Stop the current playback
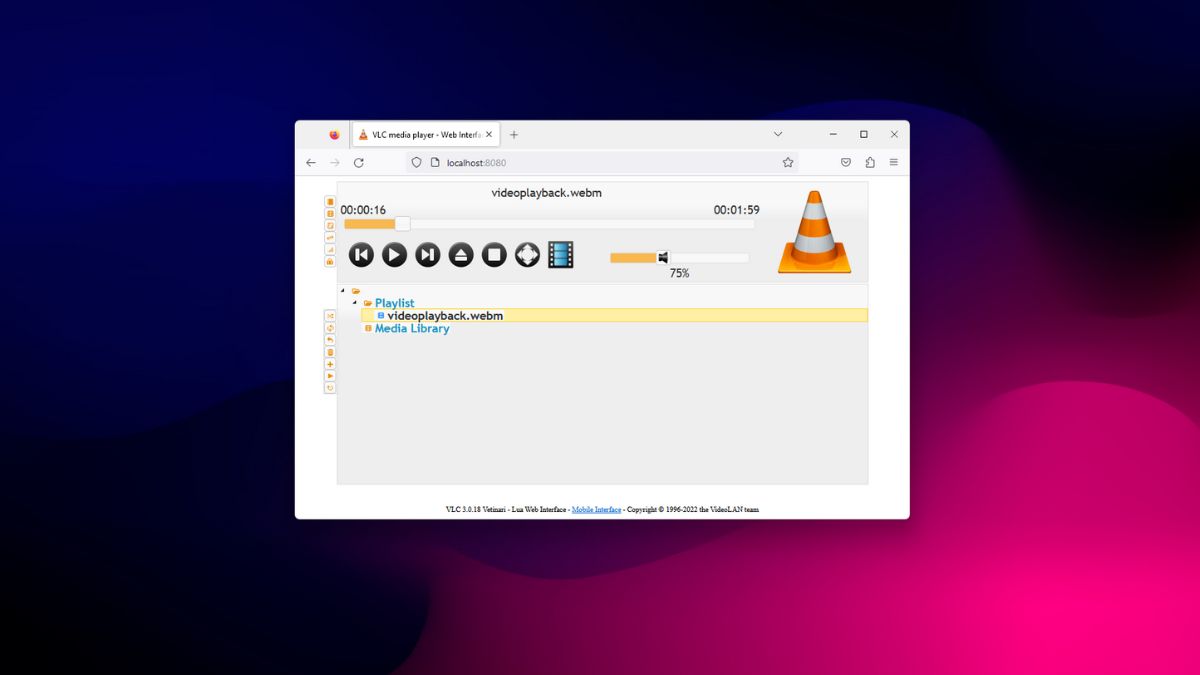This screenshot has width=1200, height=675. [x=493, y=254]
